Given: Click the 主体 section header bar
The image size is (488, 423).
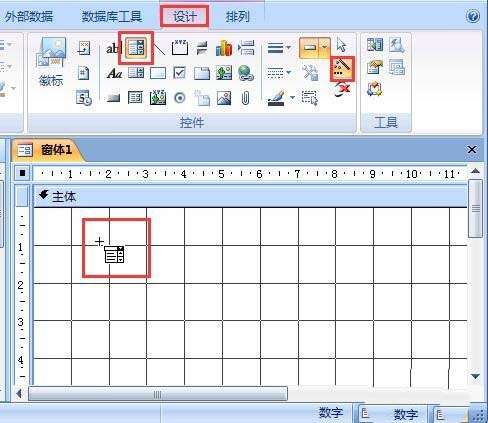Looking at the screenshot, I should pyautogui.click(x=250, y=196).
